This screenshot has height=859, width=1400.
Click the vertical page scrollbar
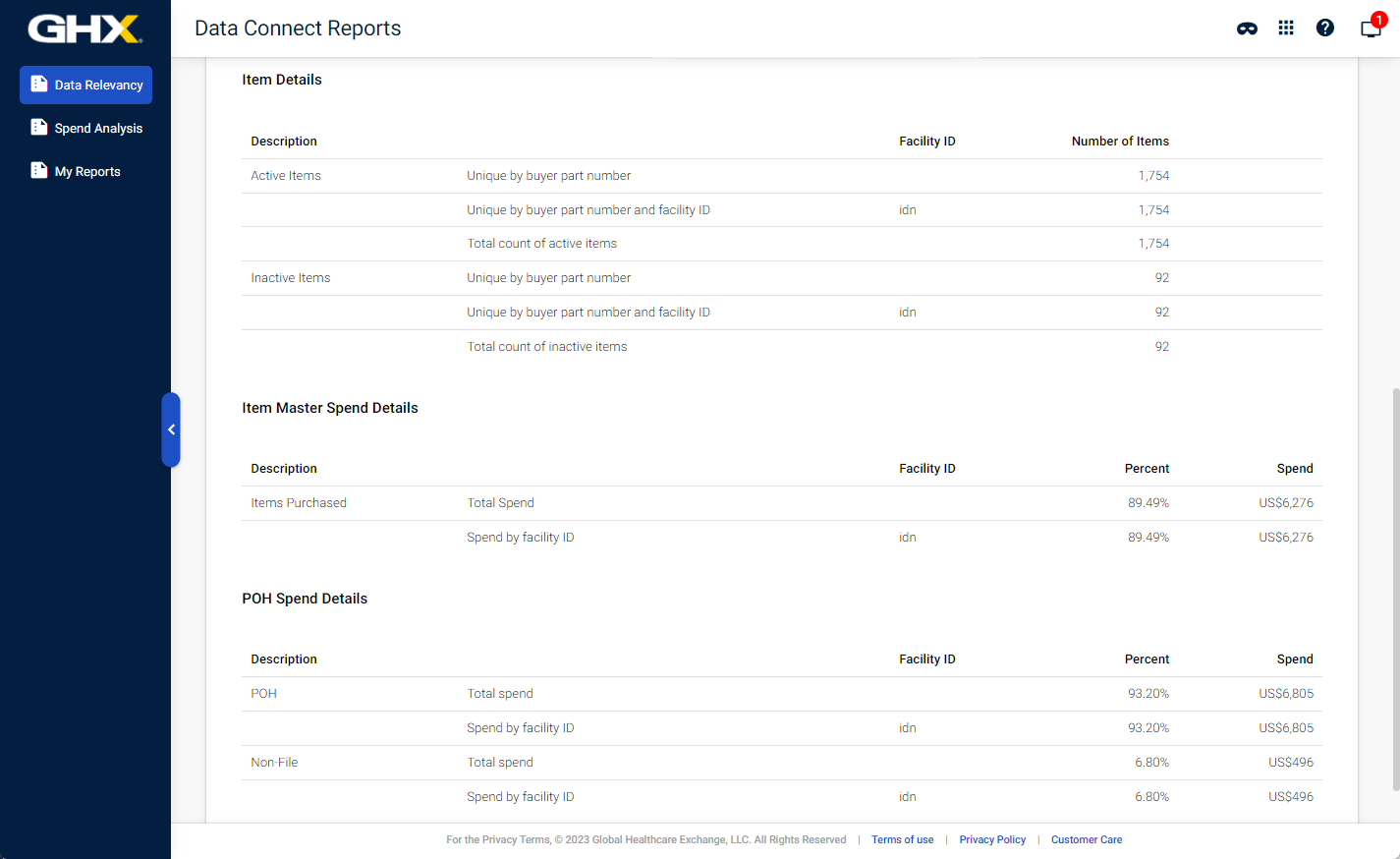(x=1395, y=590)
